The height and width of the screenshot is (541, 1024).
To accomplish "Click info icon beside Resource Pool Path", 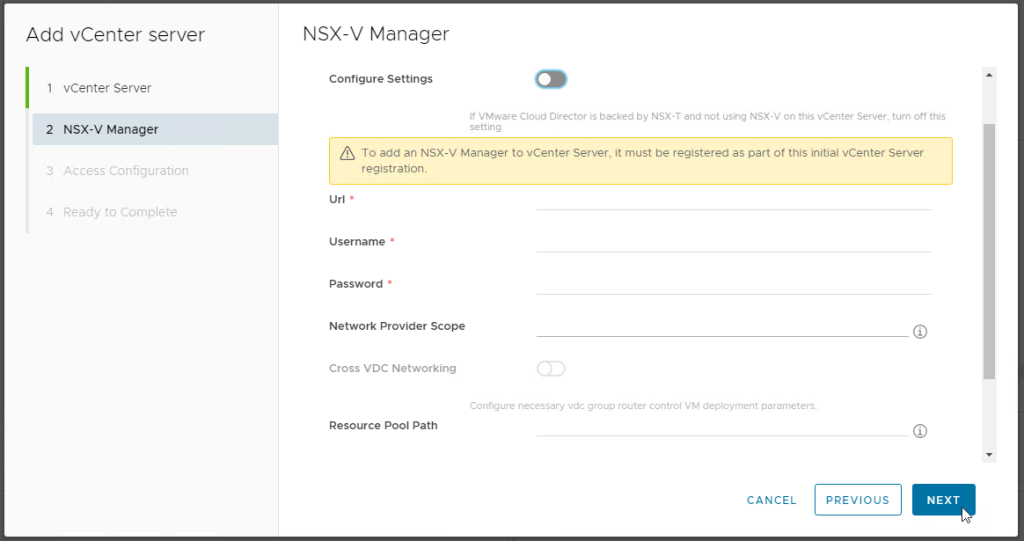I will [x=920, y=431].
